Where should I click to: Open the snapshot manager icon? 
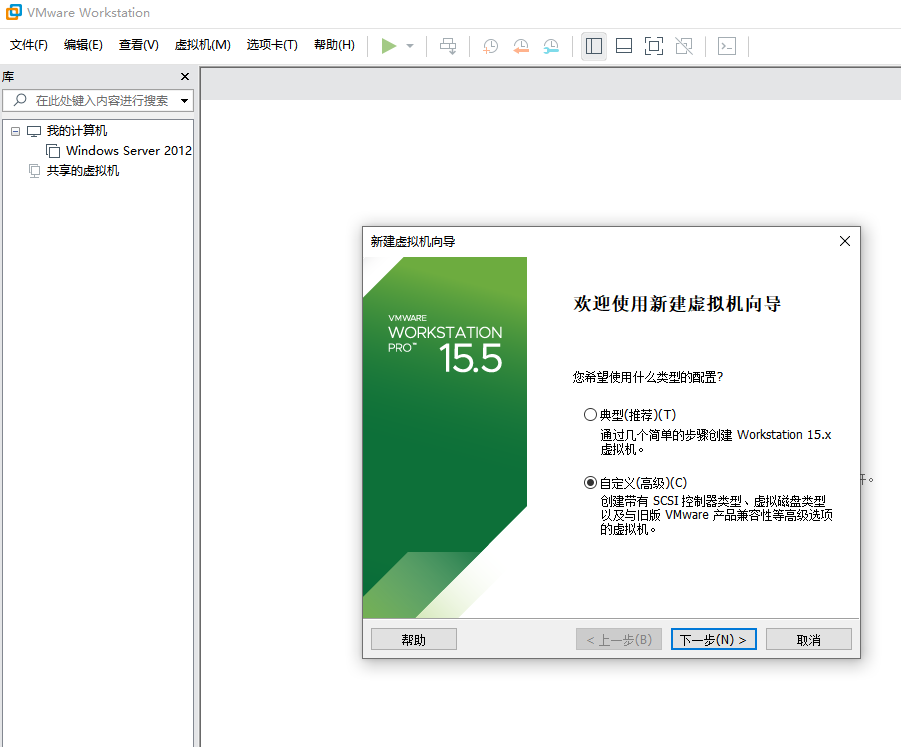(x=551, y=46)
